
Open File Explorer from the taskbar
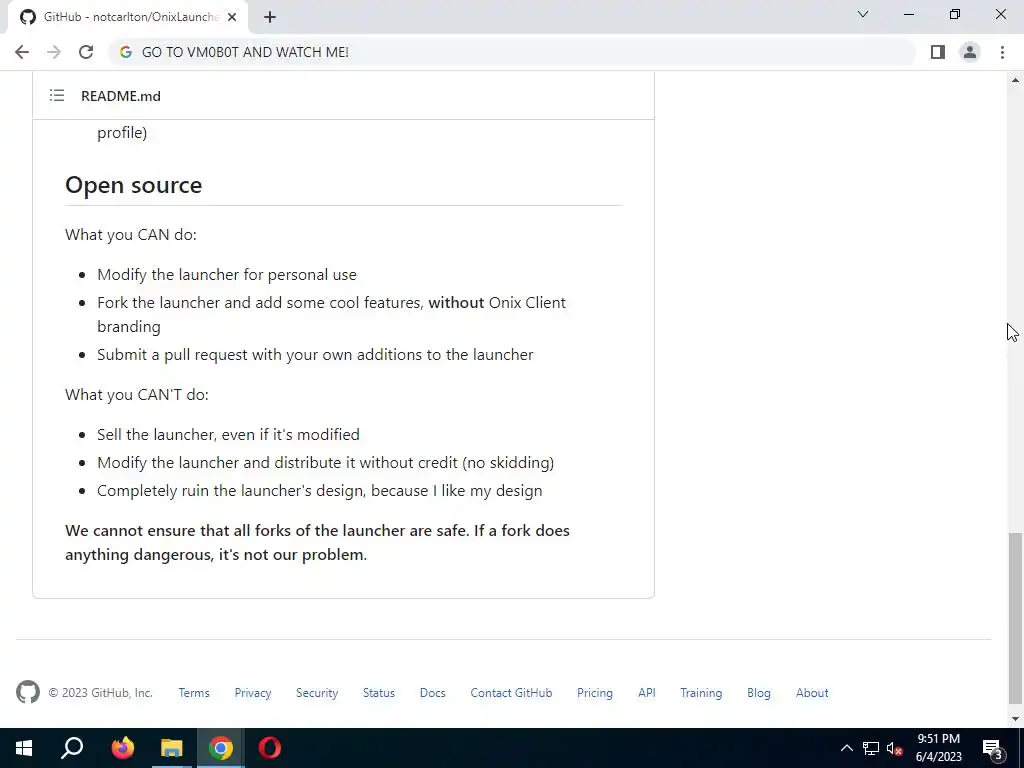click(172, 748)
